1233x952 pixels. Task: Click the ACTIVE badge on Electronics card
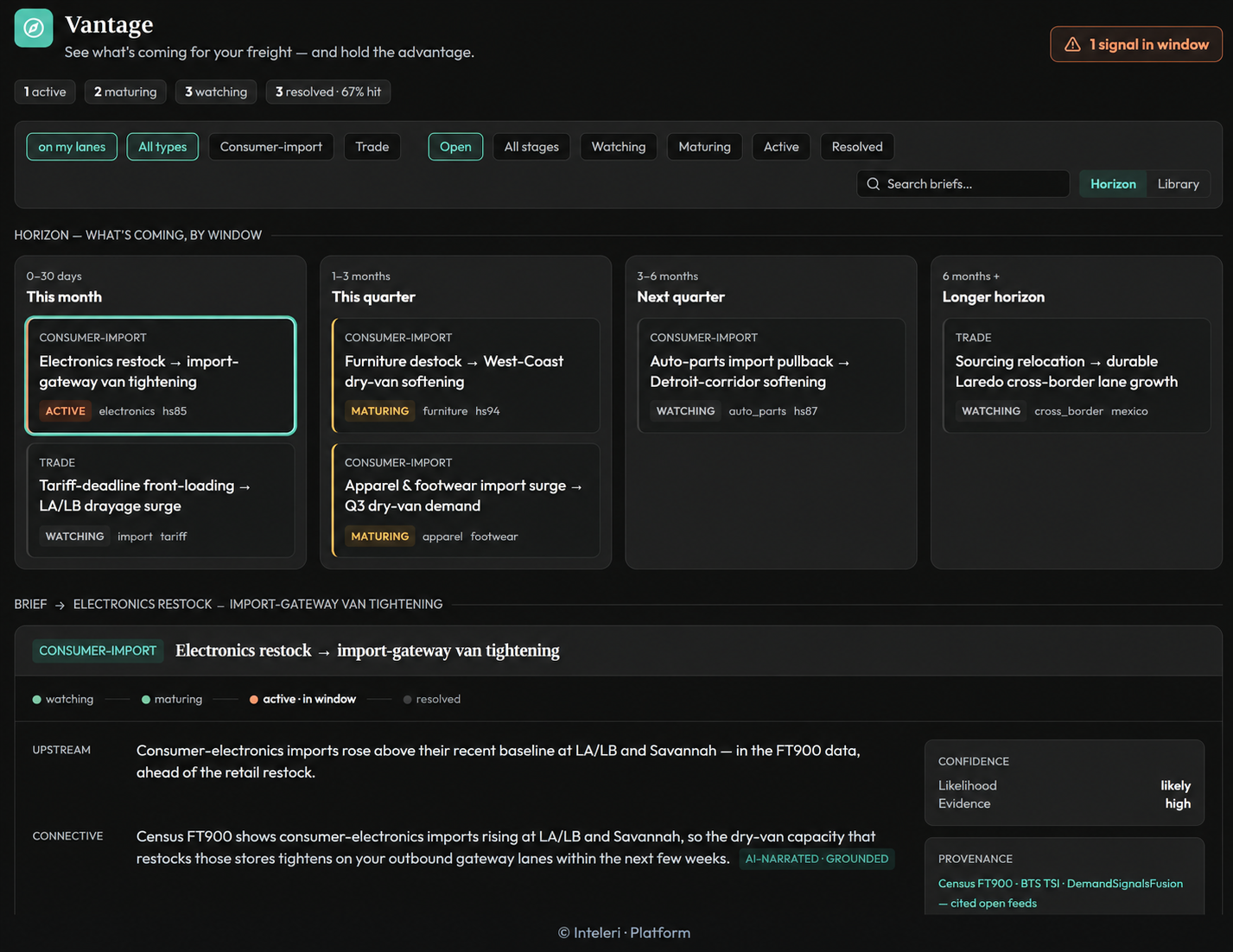(x=66, y=411)
